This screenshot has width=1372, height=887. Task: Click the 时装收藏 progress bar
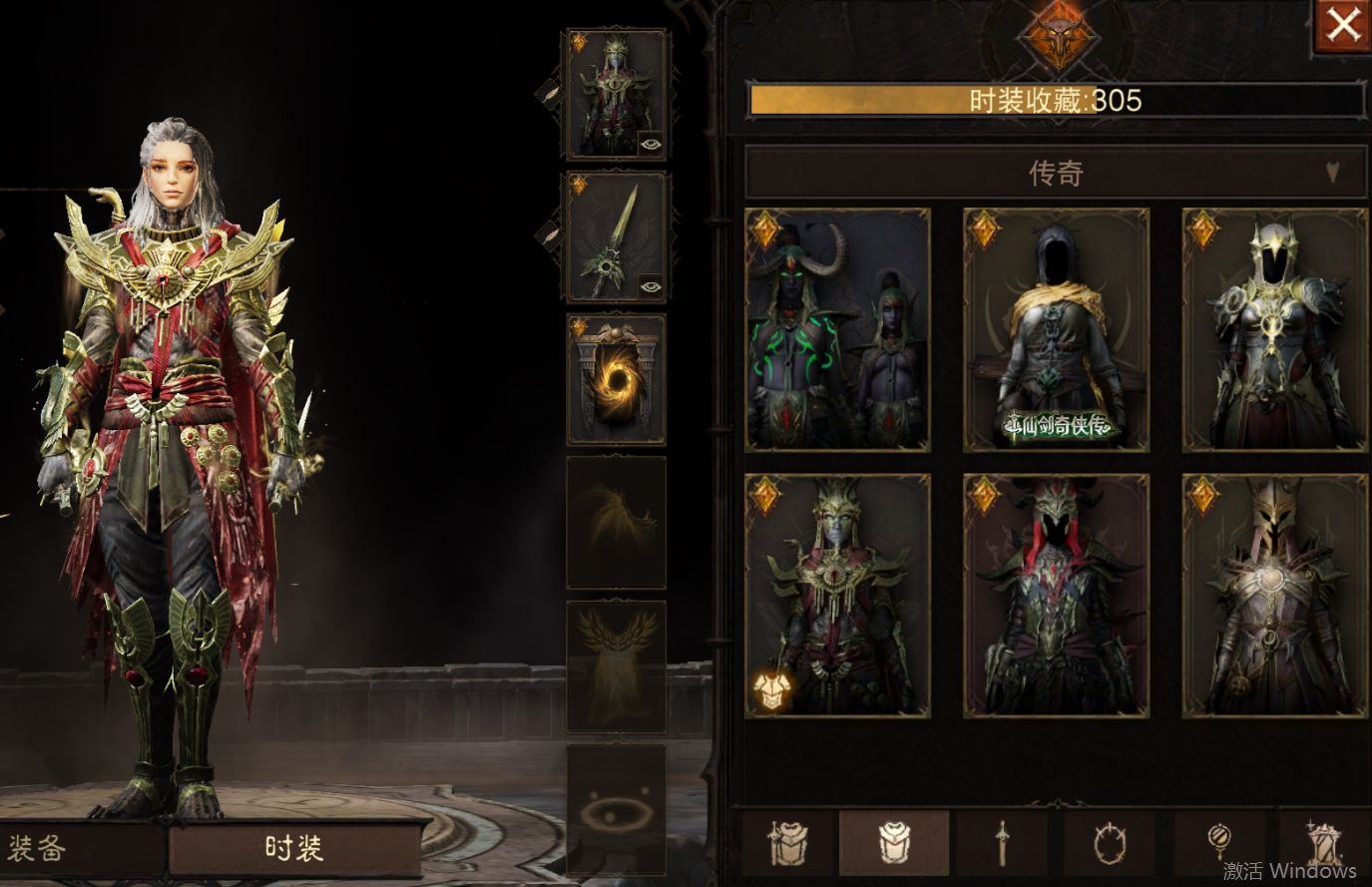(1056, 100)
